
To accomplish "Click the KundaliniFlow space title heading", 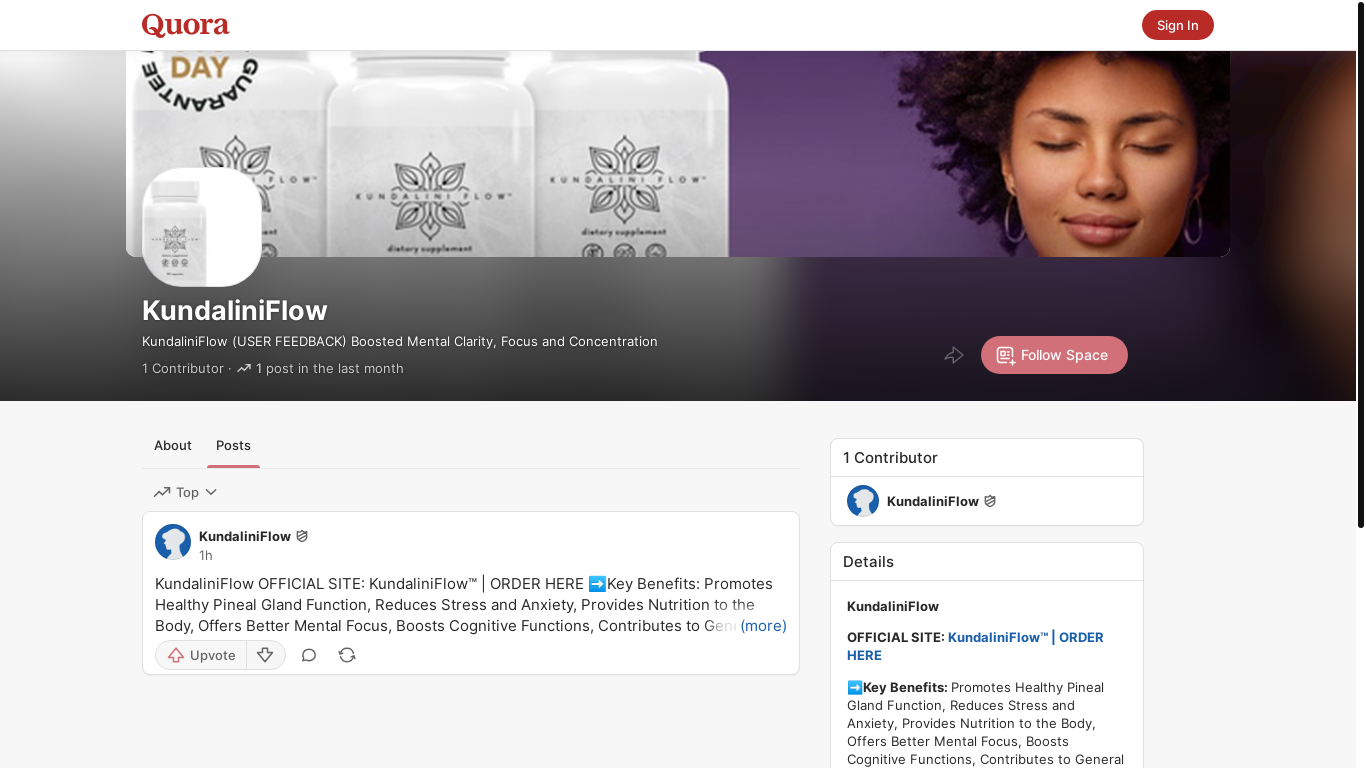I will click(235, 310).
